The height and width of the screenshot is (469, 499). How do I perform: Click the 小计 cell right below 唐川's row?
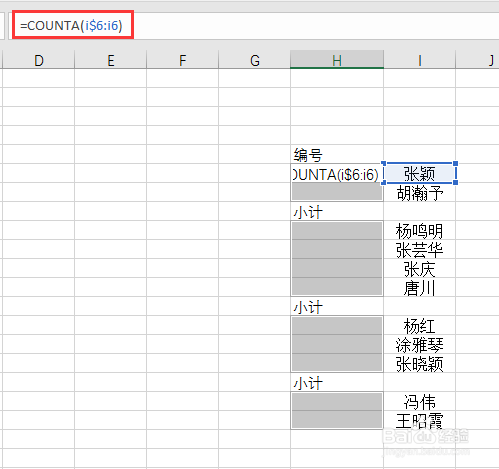337,306
